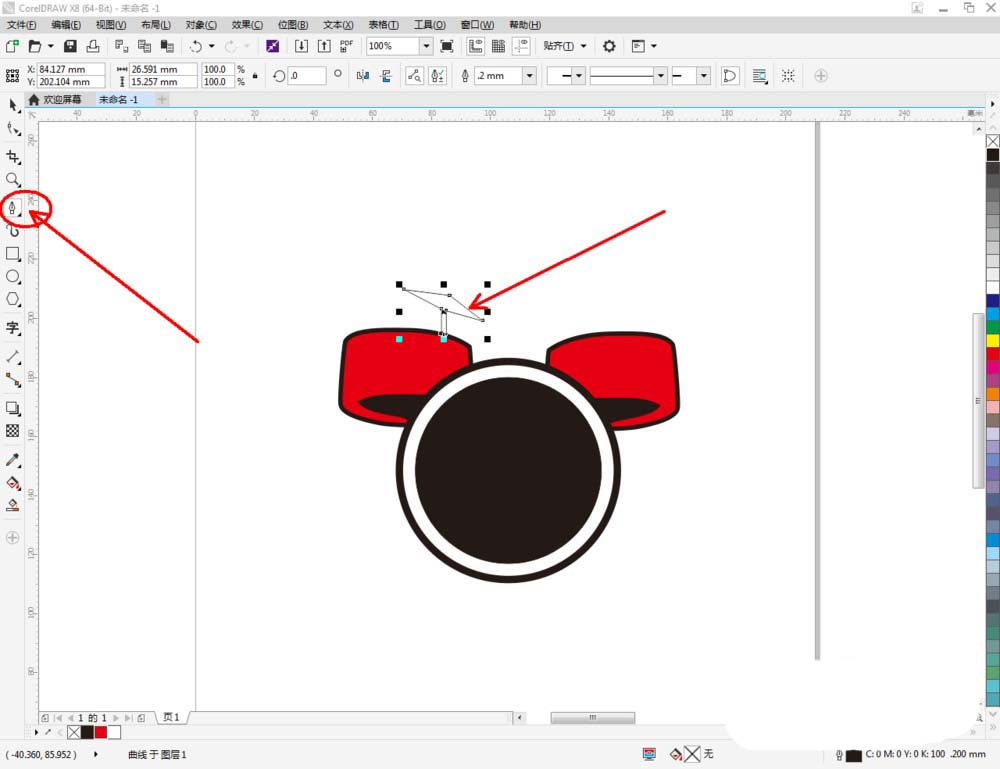The image size is (1000, 769).
Task: Open the 对象(C) menu
Action: point(201,24)
